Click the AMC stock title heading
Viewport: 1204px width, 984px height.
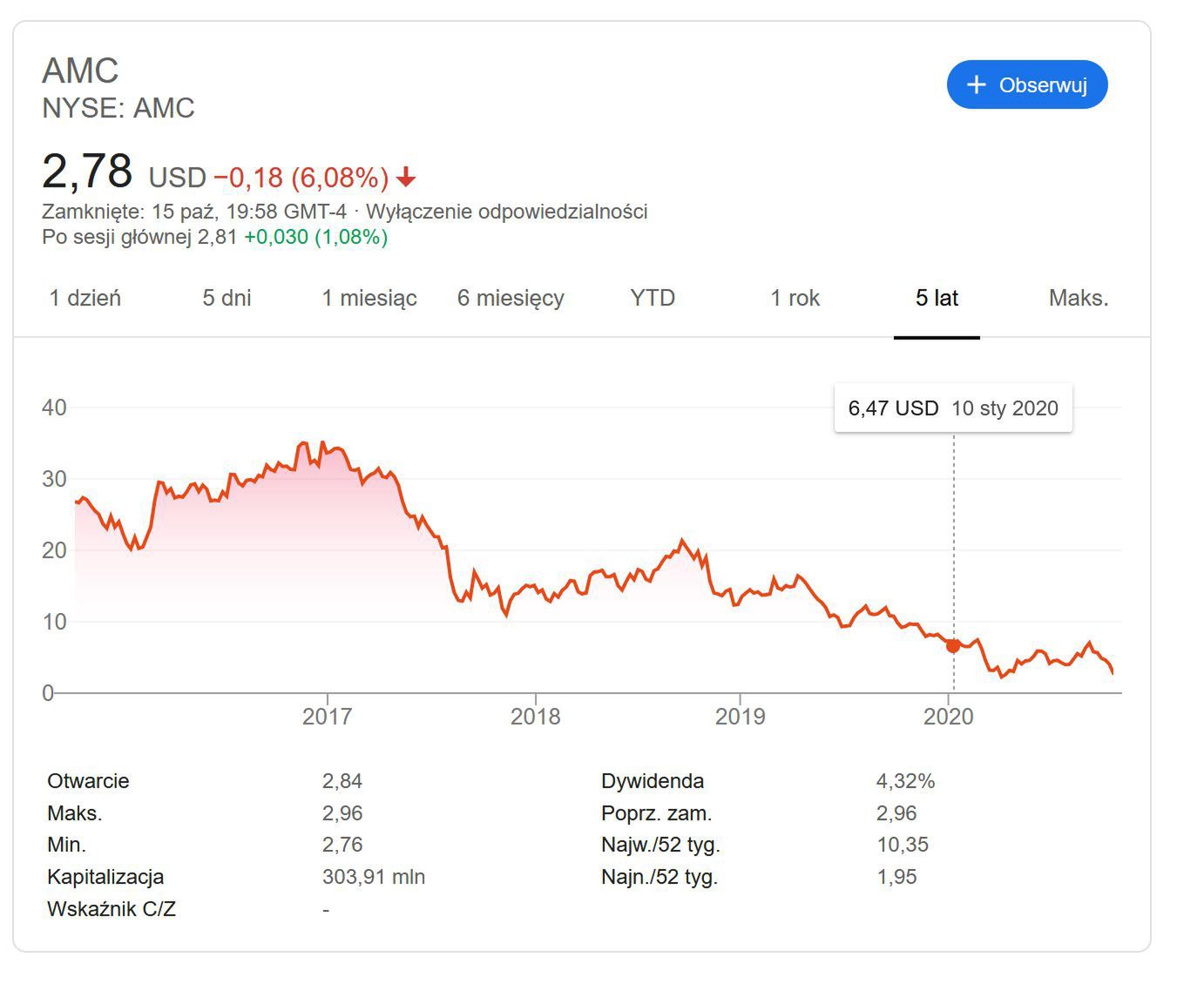(80, 71)
